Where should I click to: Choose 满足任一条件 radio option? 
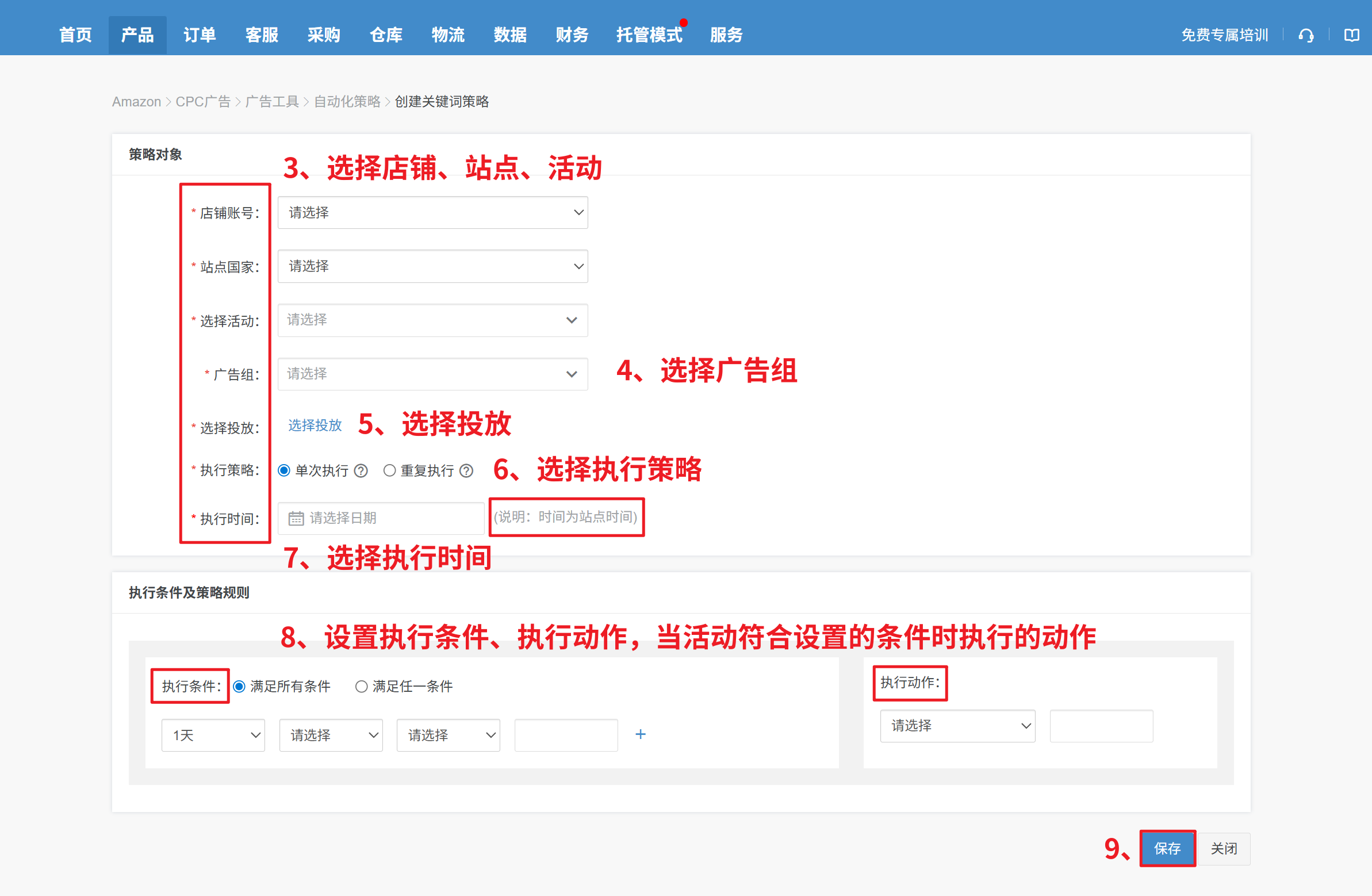pos(362,686)
